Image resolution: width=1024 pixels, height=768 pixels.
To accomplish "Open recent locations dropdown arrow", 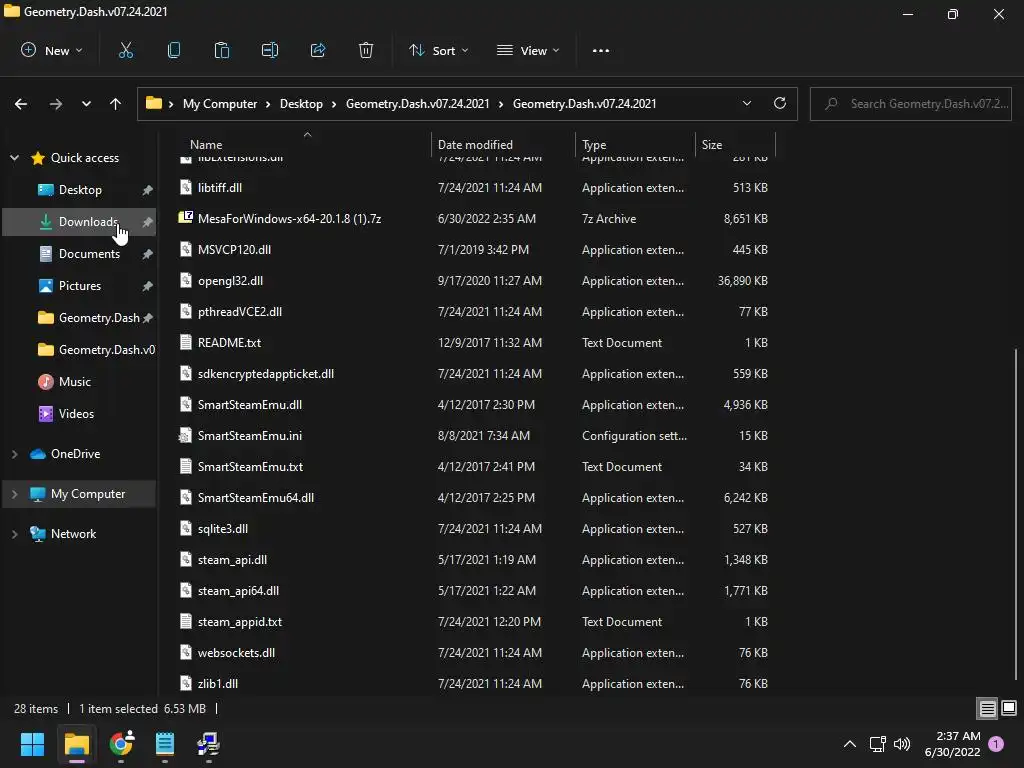I will [86, 104].
